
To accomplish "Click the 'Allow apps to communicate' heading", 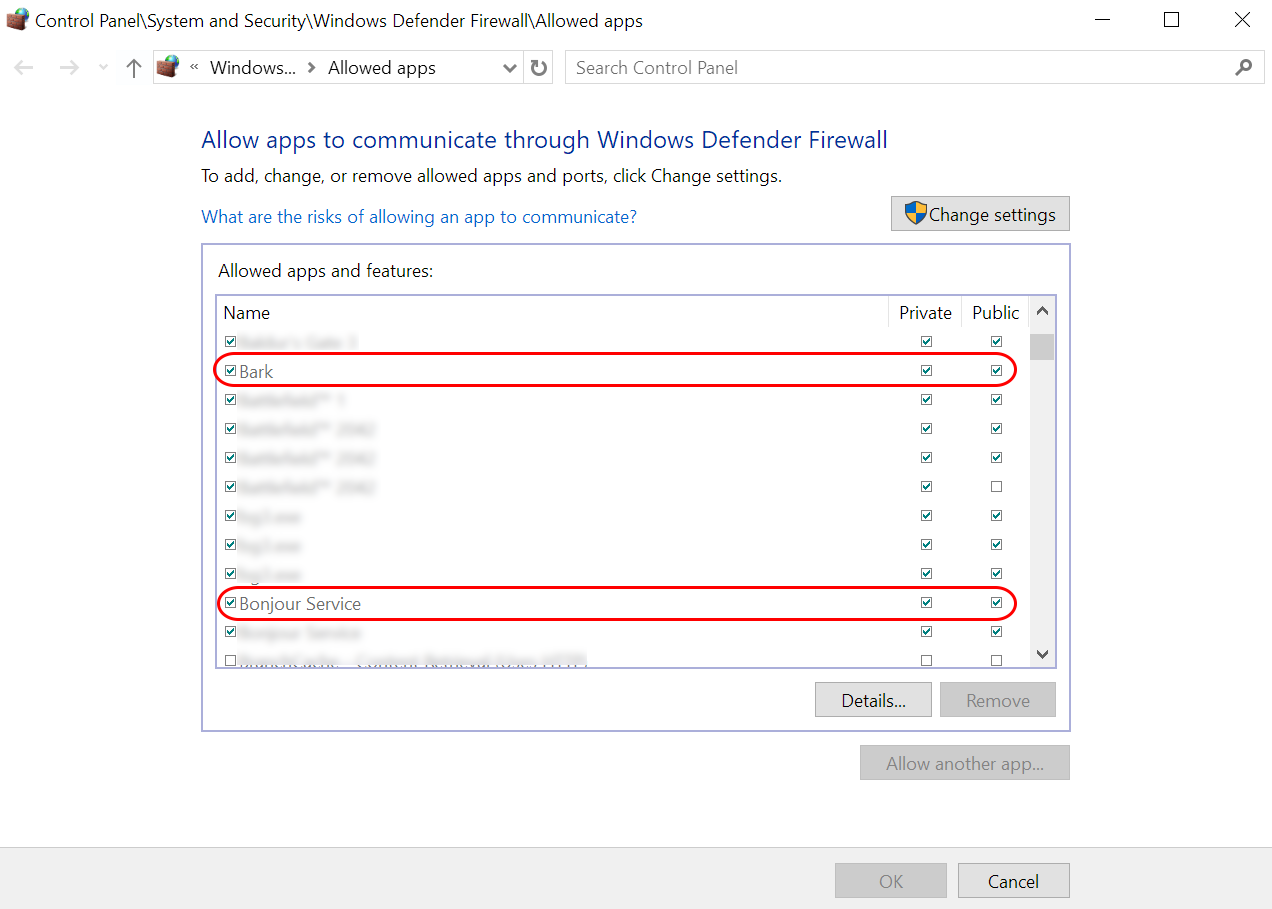I will pyautogui.click(x=544, y=140).
